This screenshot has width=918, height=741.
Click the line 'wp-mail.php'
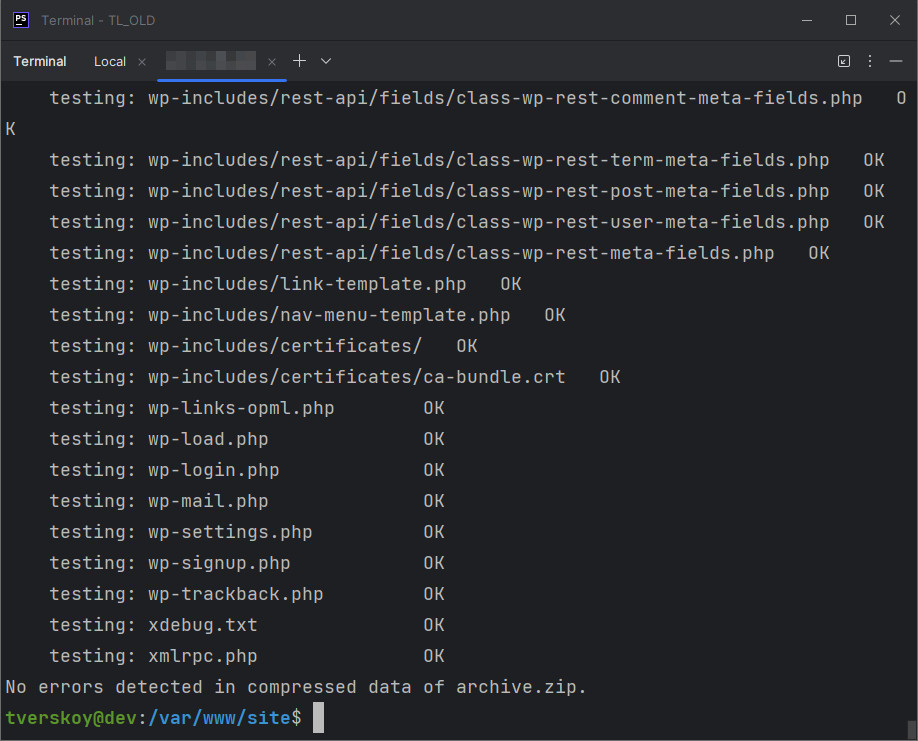(x=208, y=501)
